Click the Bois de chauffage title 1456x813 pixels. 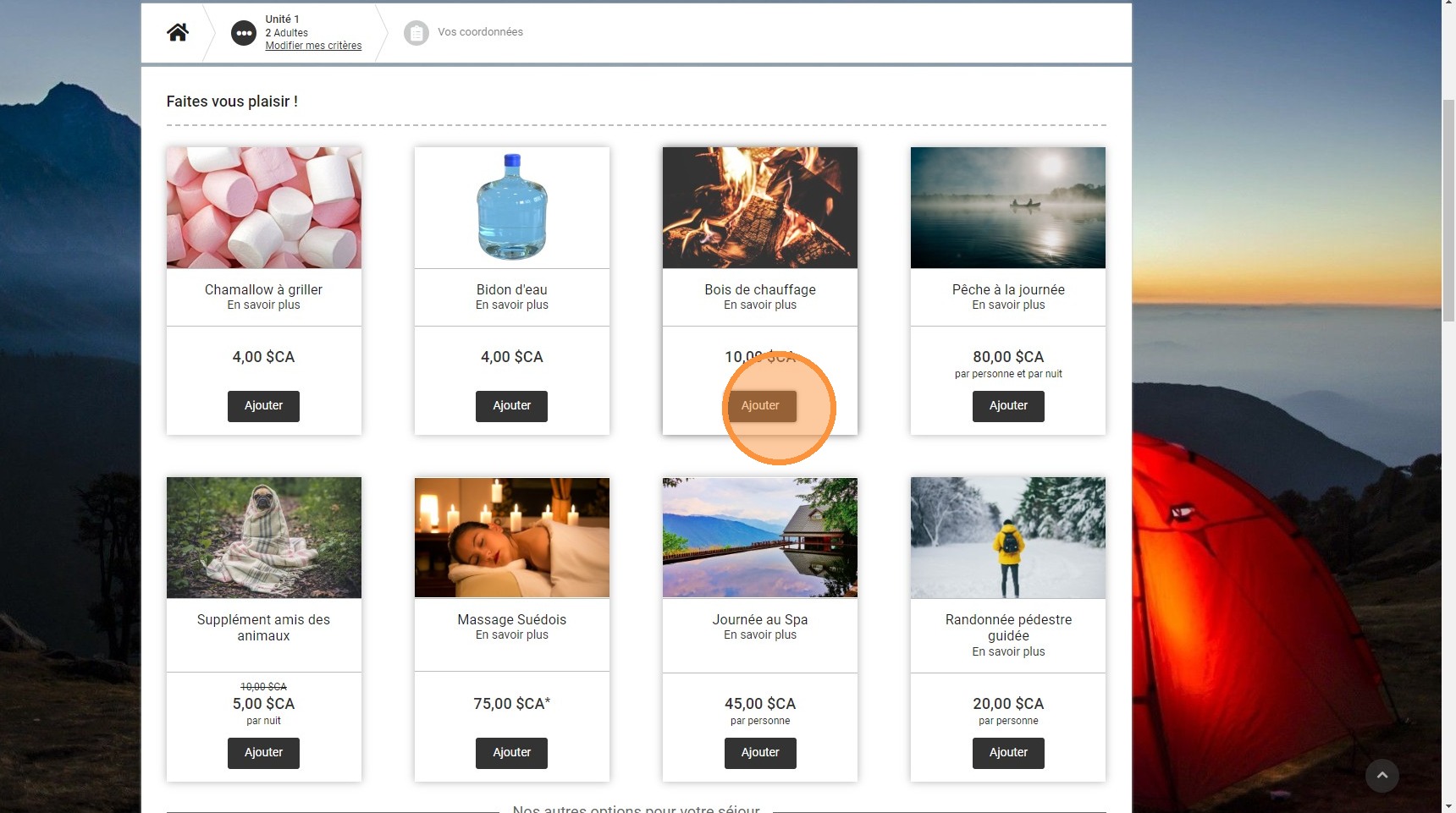click(760, 289)
